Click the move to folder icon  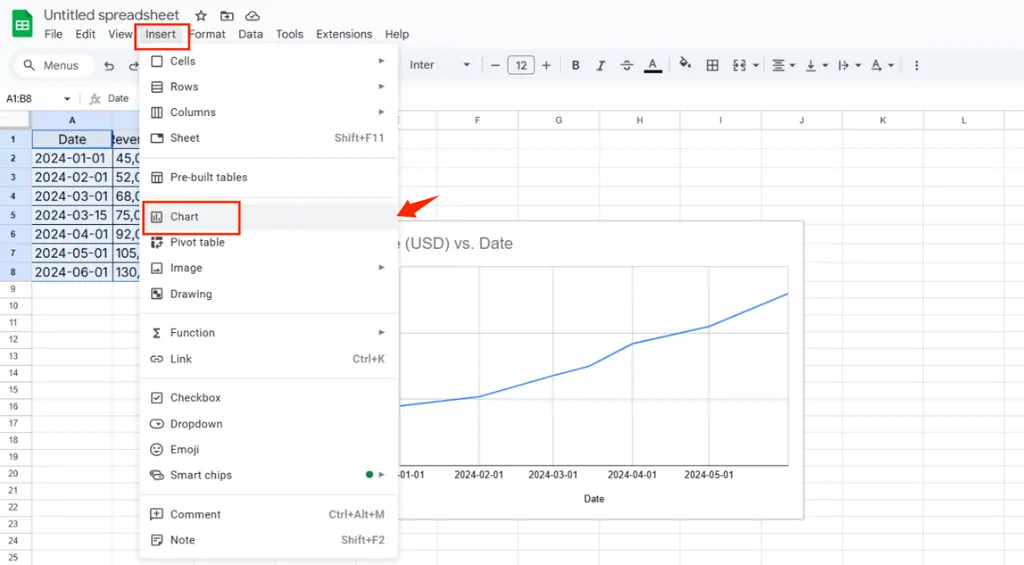[227, 16]
